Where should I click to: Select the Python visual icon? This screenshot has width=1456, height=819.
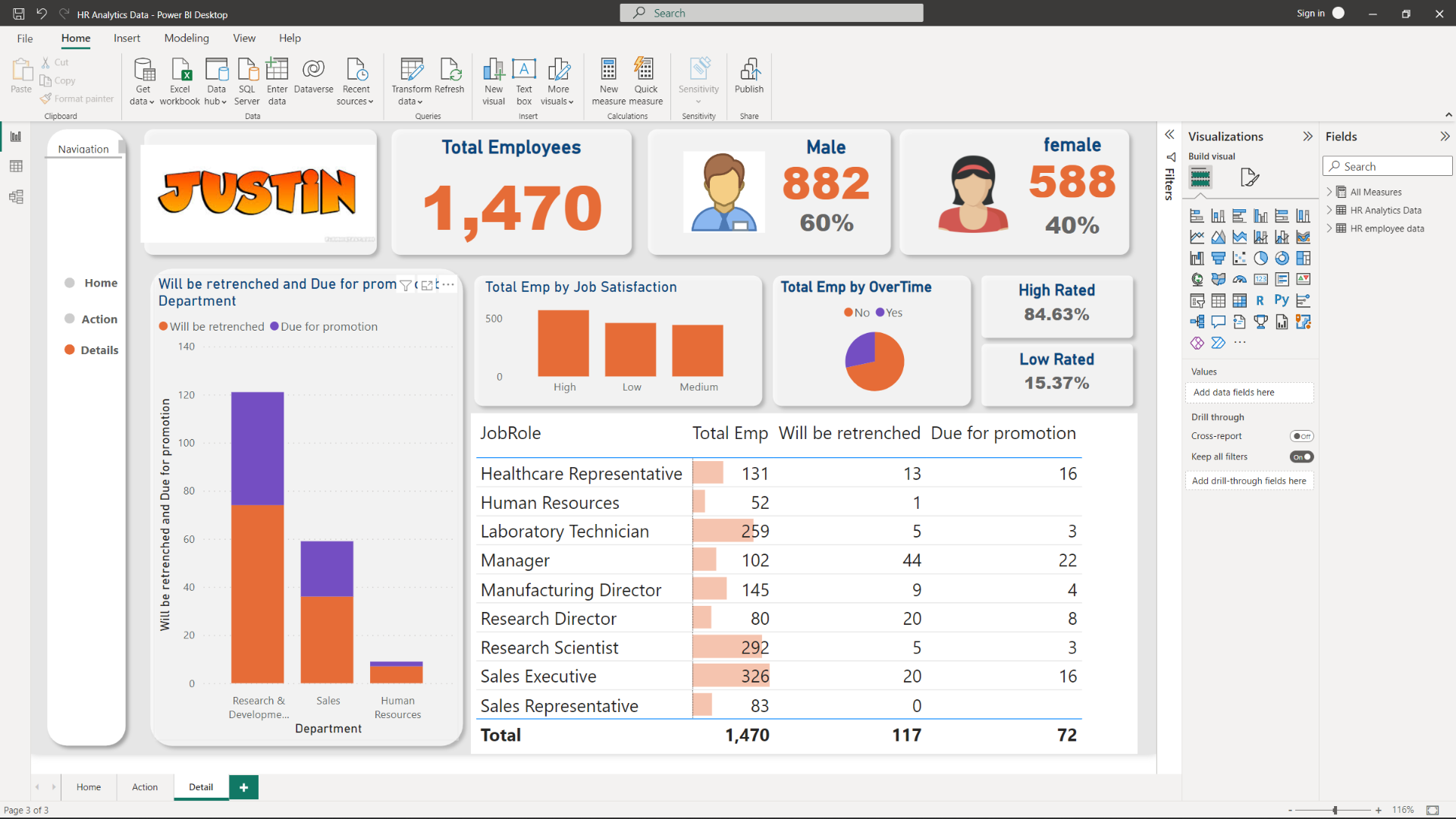point(1282,300)
